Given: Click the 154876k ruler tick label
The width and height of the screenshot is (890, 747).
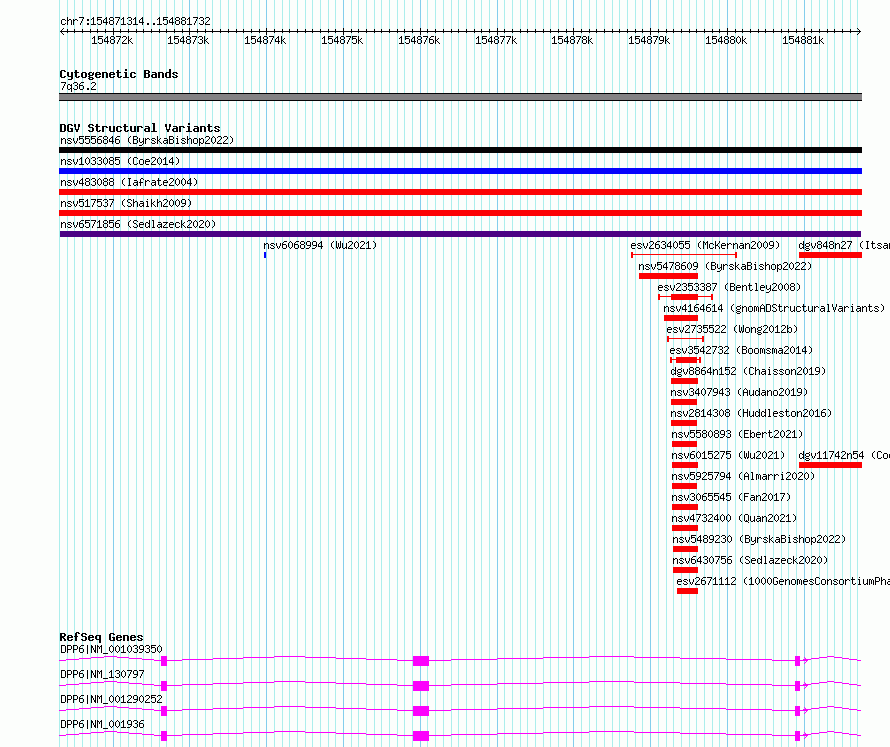Looking at the screenshot, I should tap(419, 40).
